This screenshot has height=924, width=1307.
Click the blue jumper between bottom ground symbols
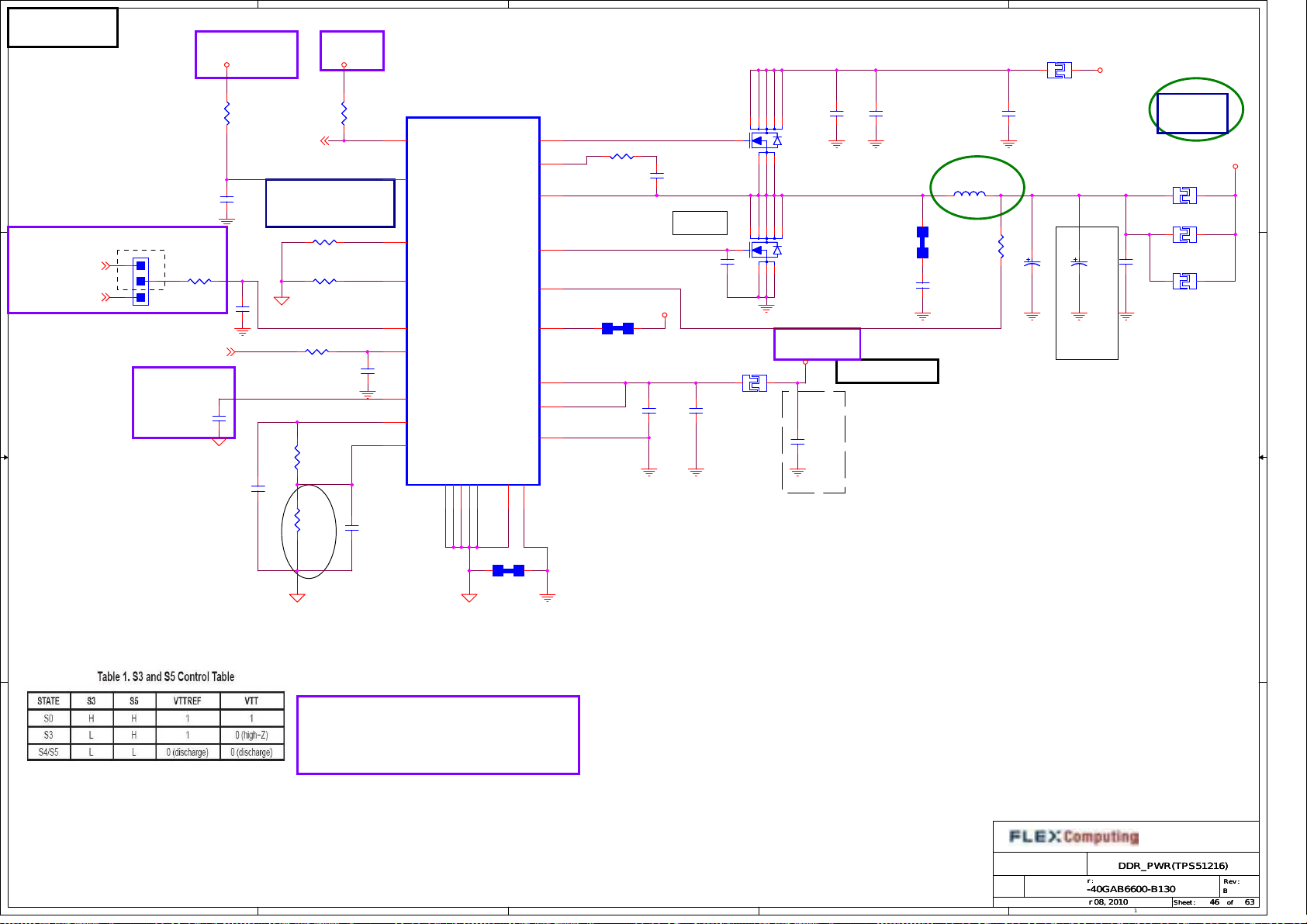click(x=508, y=571)
